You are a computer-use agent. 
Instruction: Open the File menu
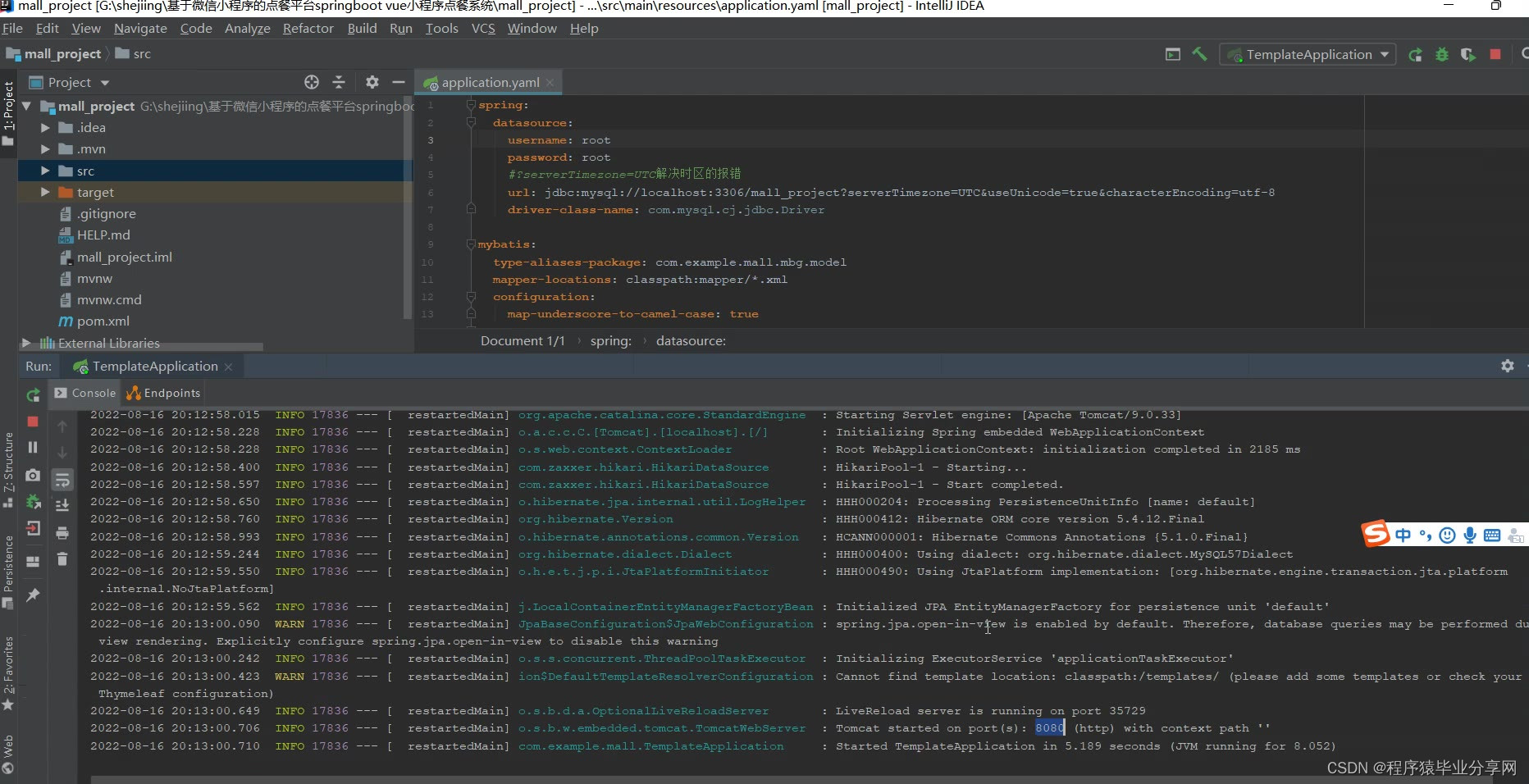click(x=12, y=29)
